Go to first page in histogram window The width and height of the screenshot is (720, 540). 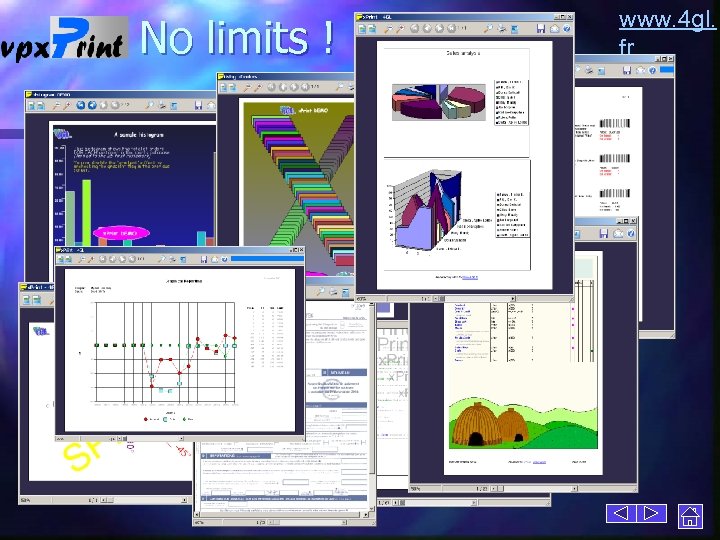coord(81,106)
